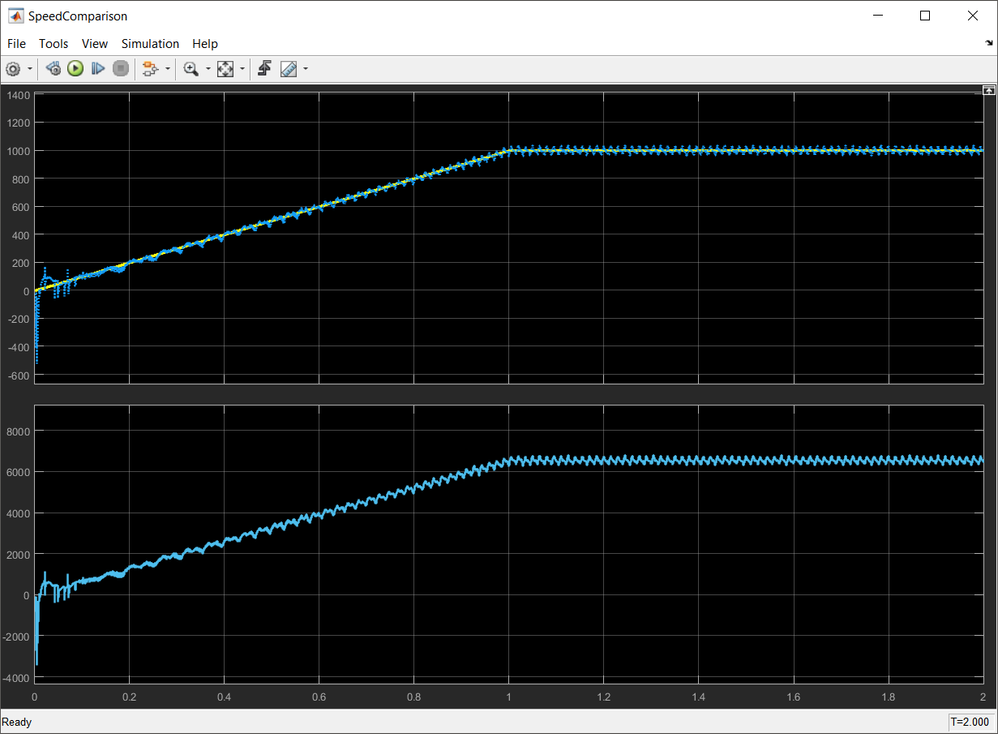Image resolution: width=998 pixels, height=734 pixels.
Task: Open the Simulation menu
Action: (x=150, y=43)
